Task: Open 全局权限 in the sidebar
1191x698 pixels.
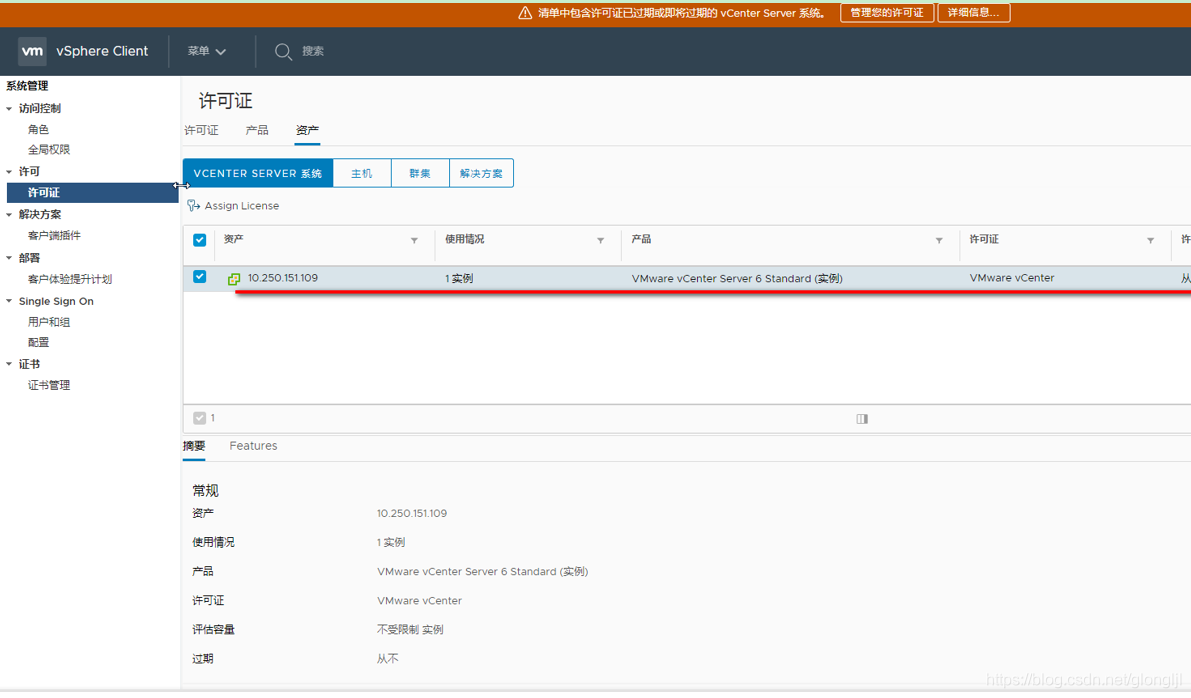Action: (x=49, y=150)
